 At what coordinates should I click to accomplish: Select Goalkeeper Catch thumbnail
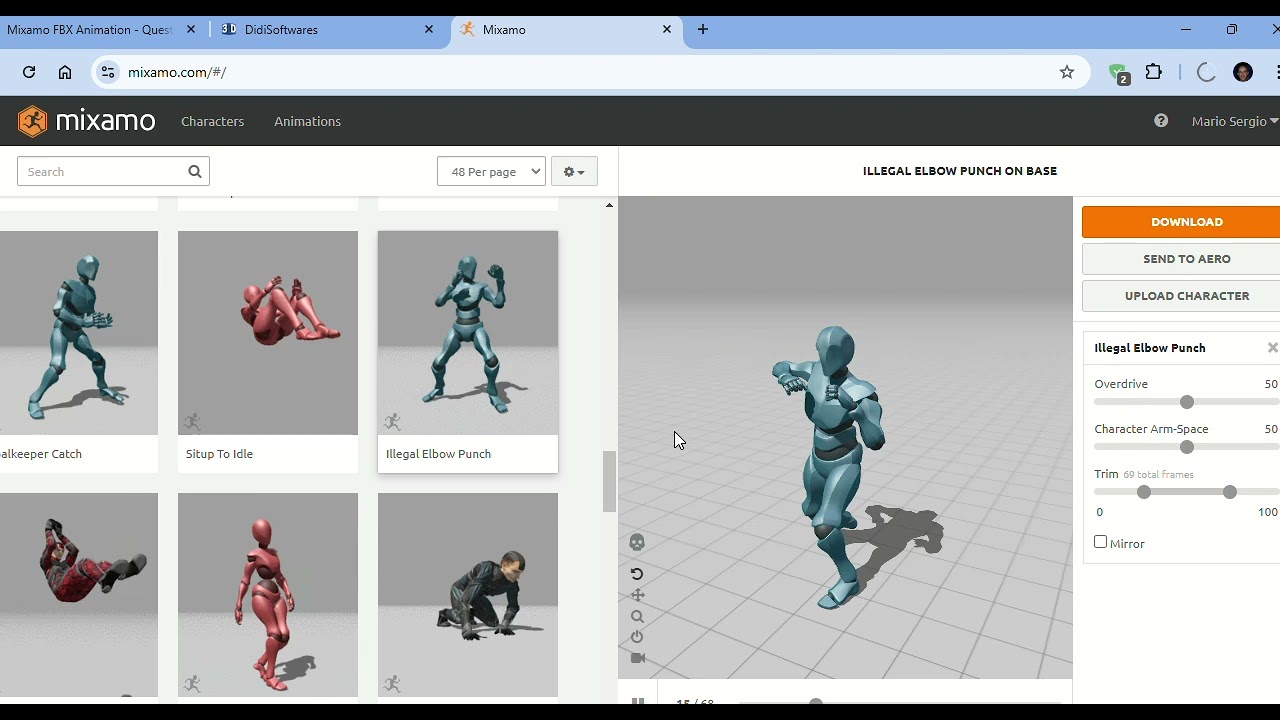pyautogui.click(x=79, y=333)
